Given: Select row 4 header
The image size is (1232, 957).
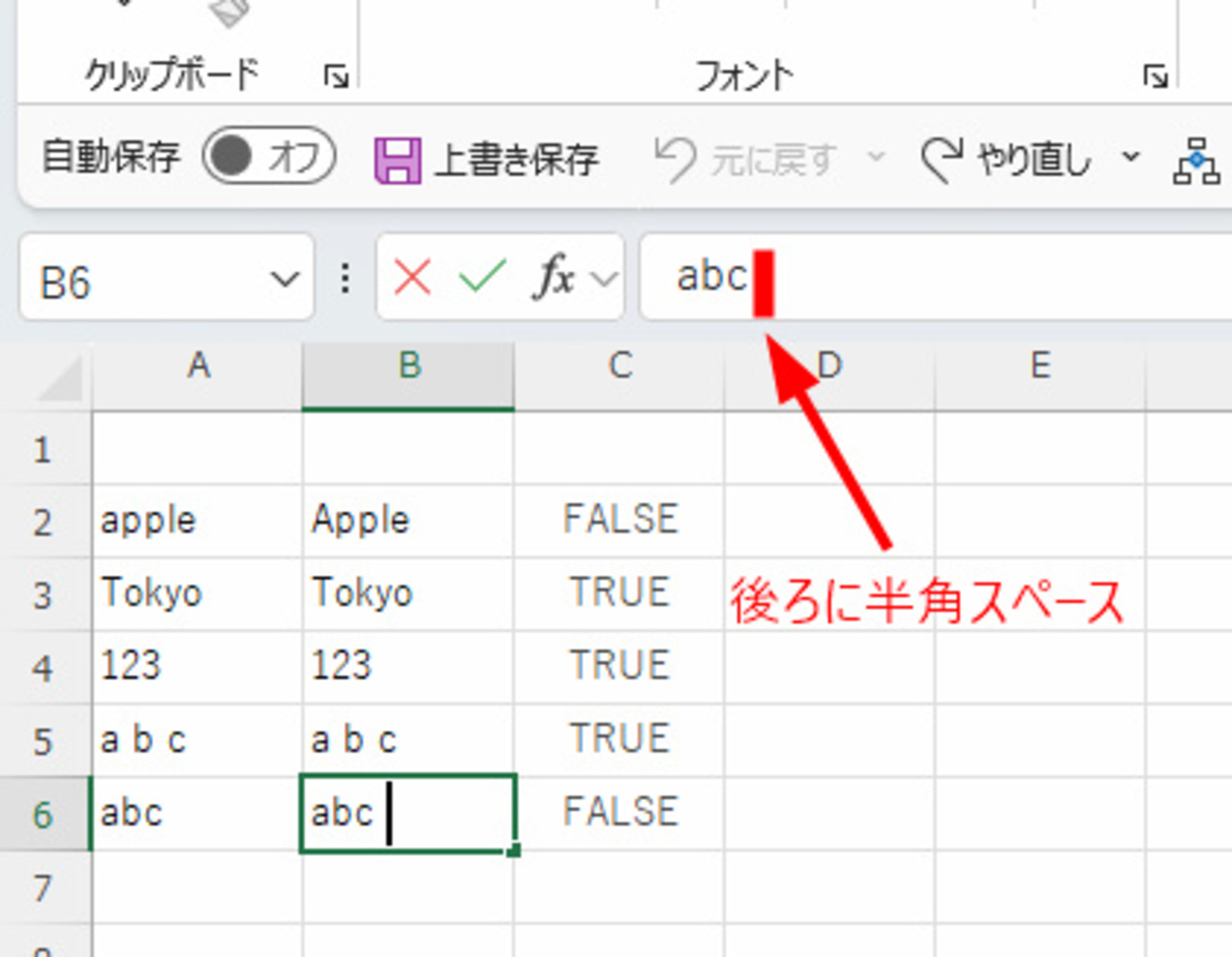Looking at the screenshot, I should pos(44,668).
